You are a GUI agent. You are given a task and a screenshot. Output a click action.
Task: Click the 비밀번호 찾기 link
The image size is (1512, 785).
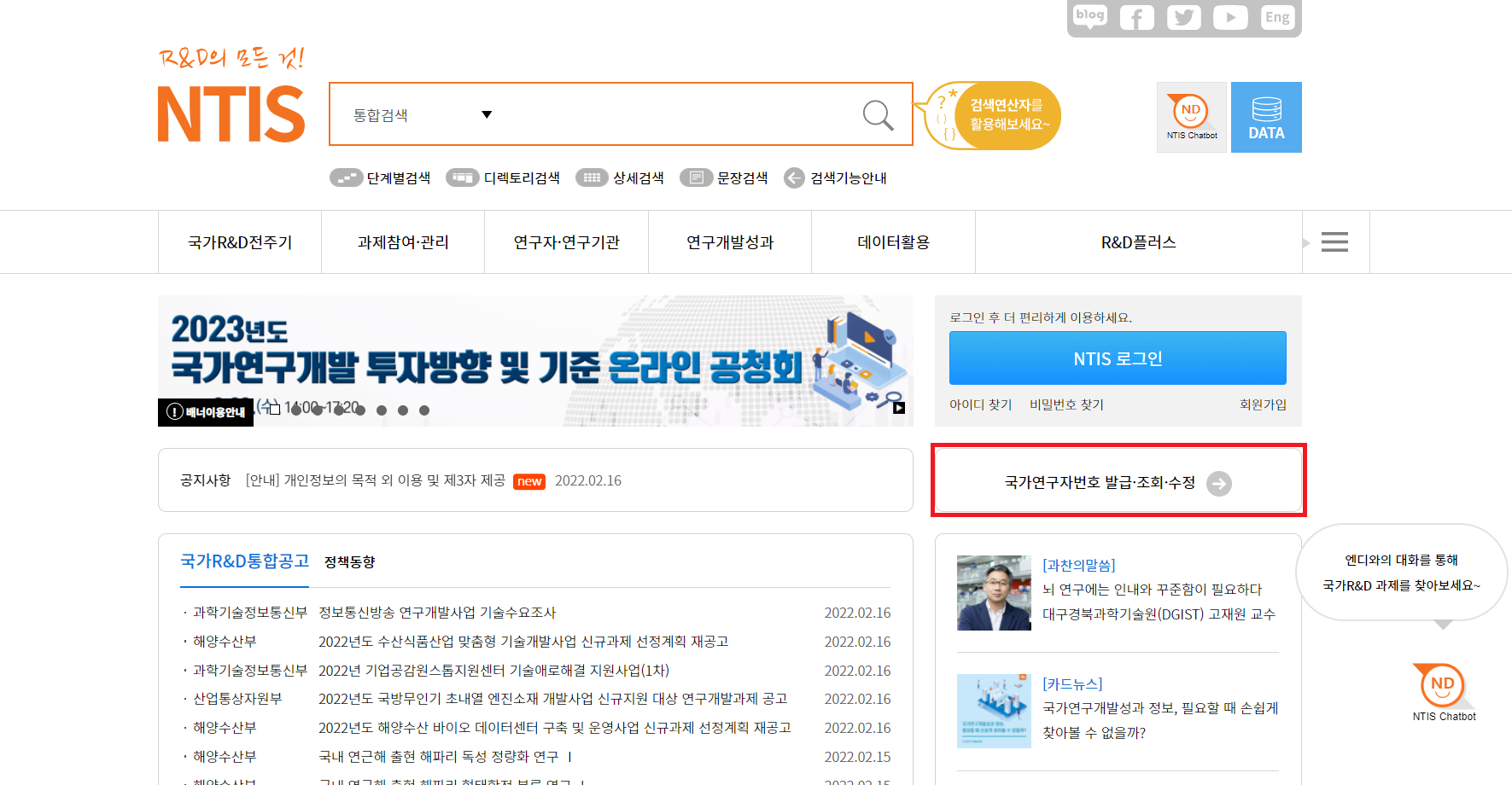(x=1067, y=404)
